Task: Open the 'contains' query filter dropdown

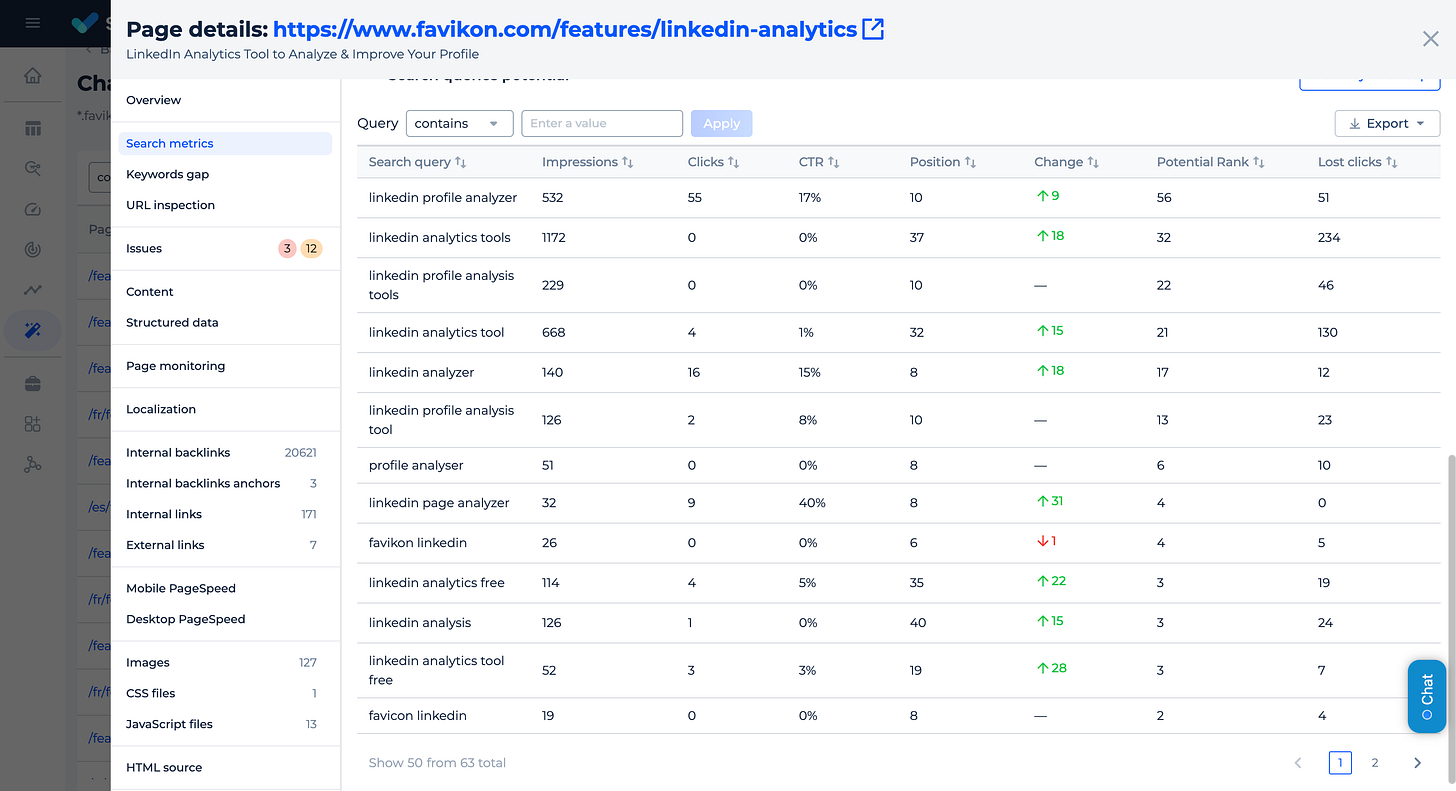Action: pos(459,123)
